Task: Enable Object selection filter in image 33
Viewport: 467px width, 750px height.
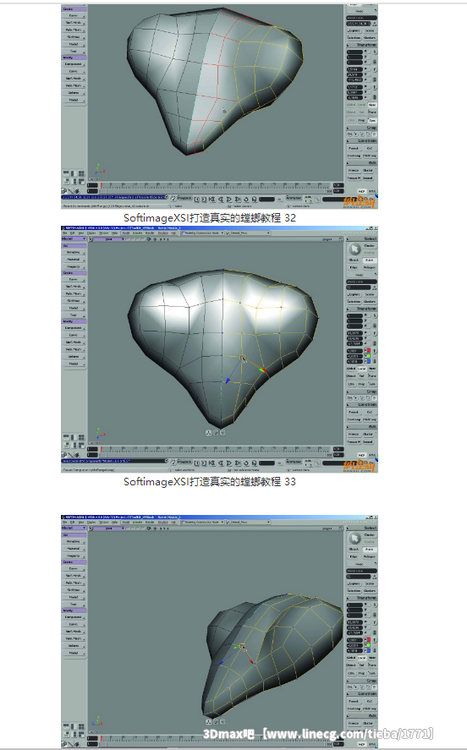Action: [354, 260]
